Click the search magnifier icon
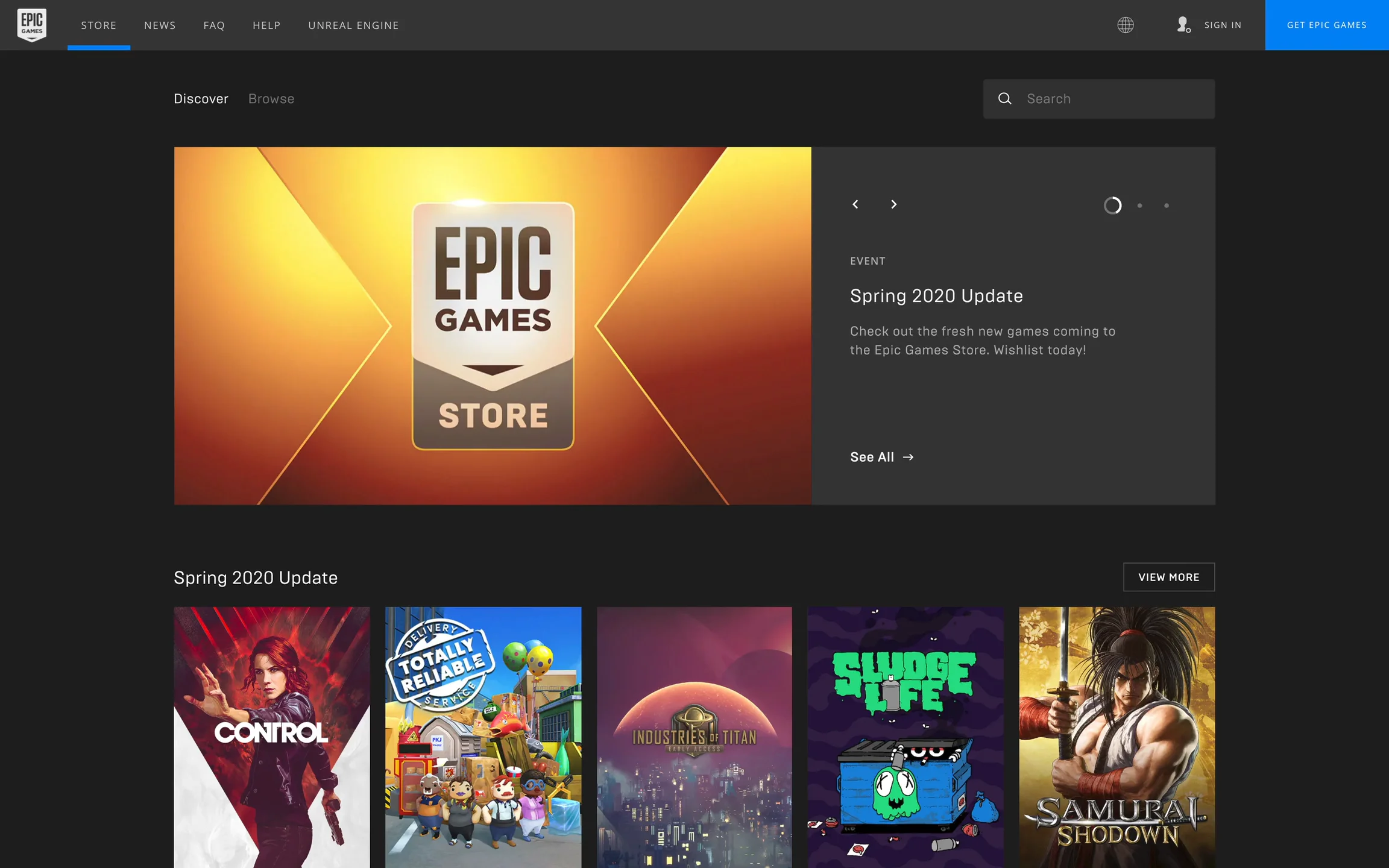This screenshot has height=868, width=1389. click(1004, 98)
